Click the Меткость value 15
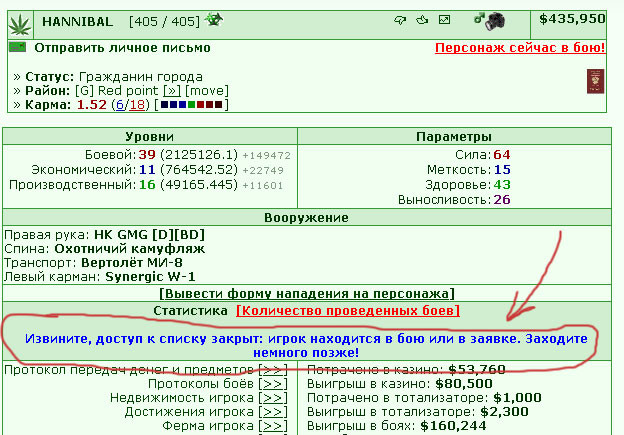The height and width of the screenshot is (435, 624). click(x=502, y=170)
